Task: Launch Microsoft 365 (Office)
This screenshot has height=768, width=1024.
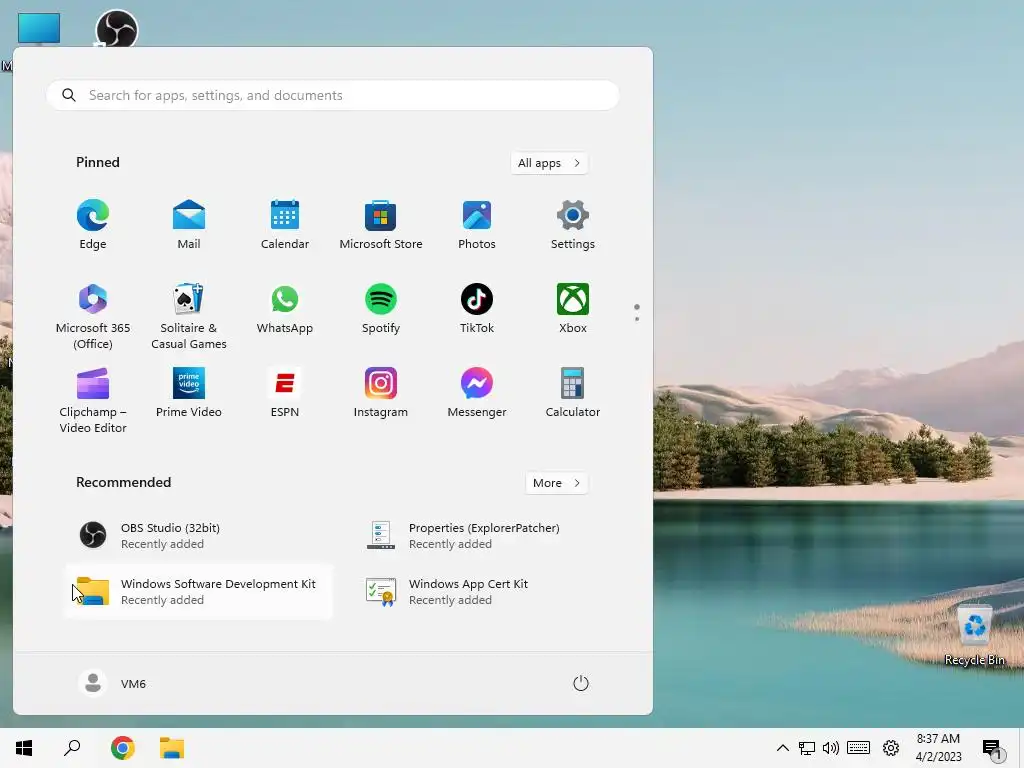Action: pyautogui.click(x=93, y=316)
